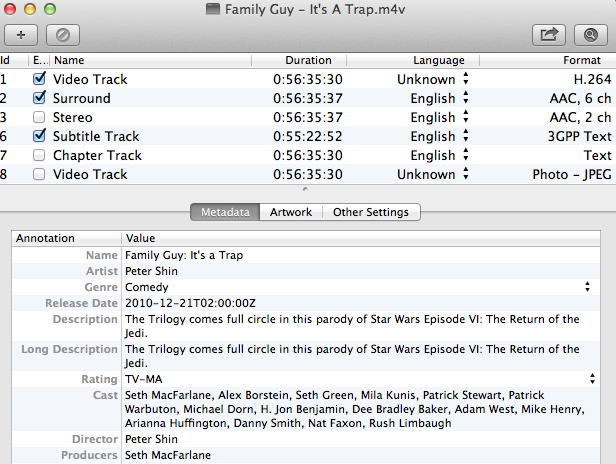This screenshot has height=464, width=616.
Task: Click the Annotation column header
Action: point(67,238)
